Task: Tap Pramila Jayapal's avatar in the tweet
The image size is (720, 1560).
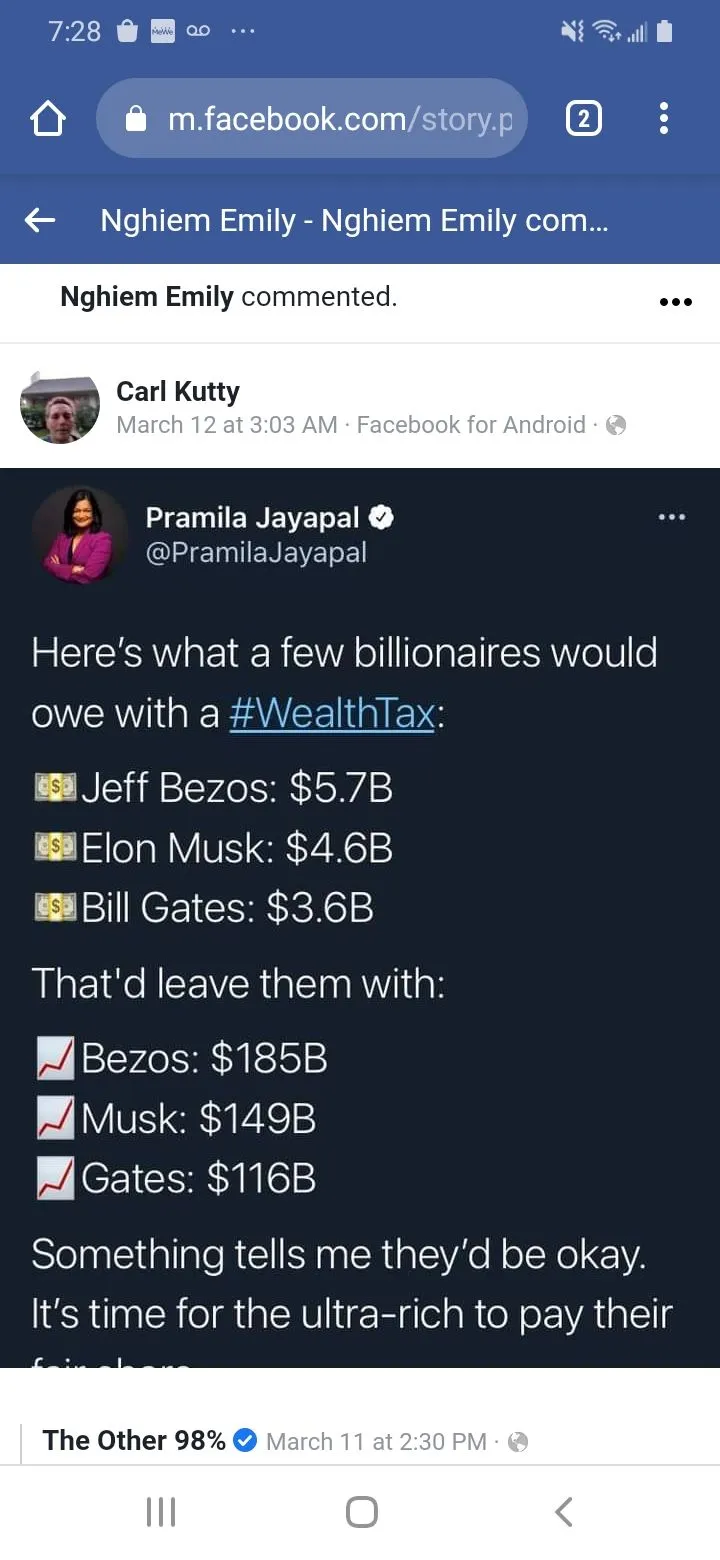Action: pyautogui.click(x=80, y=535)
